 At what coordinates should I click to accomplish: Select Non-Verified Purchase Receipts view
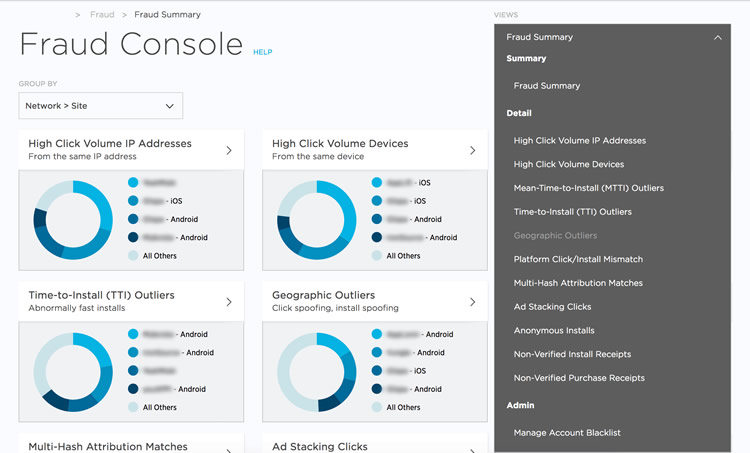[579, 378]
